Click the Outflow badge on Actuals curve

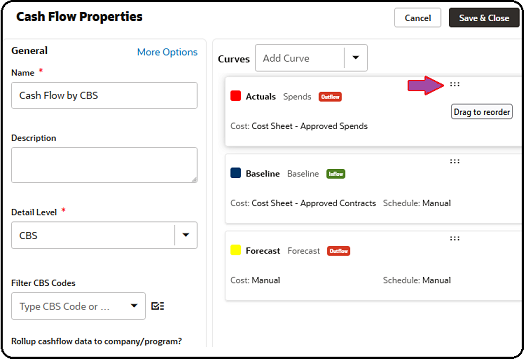(330, 97)
